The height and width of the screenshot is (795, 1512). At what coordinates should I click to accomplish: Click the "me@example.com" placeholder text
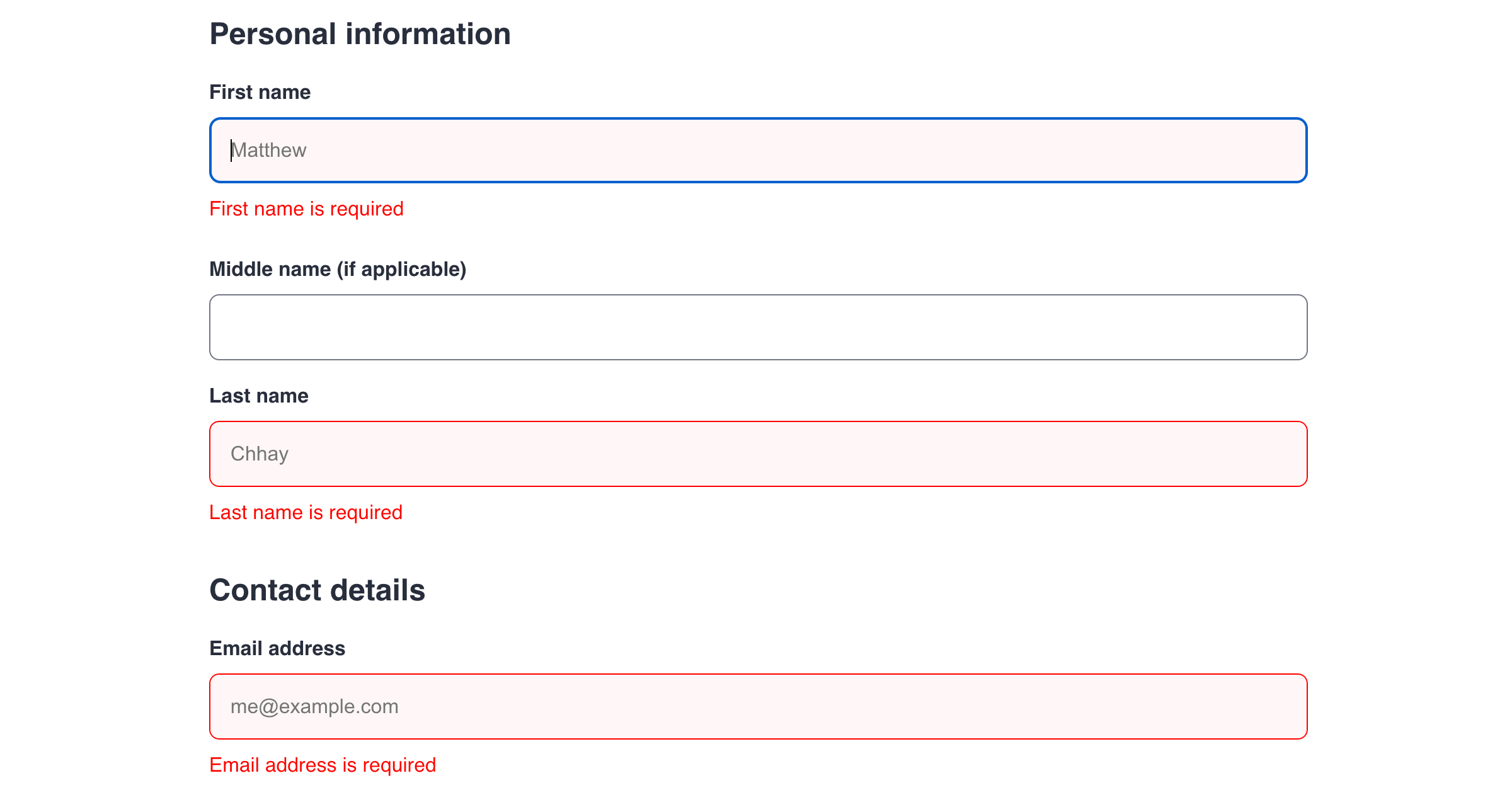pos(314,706)
